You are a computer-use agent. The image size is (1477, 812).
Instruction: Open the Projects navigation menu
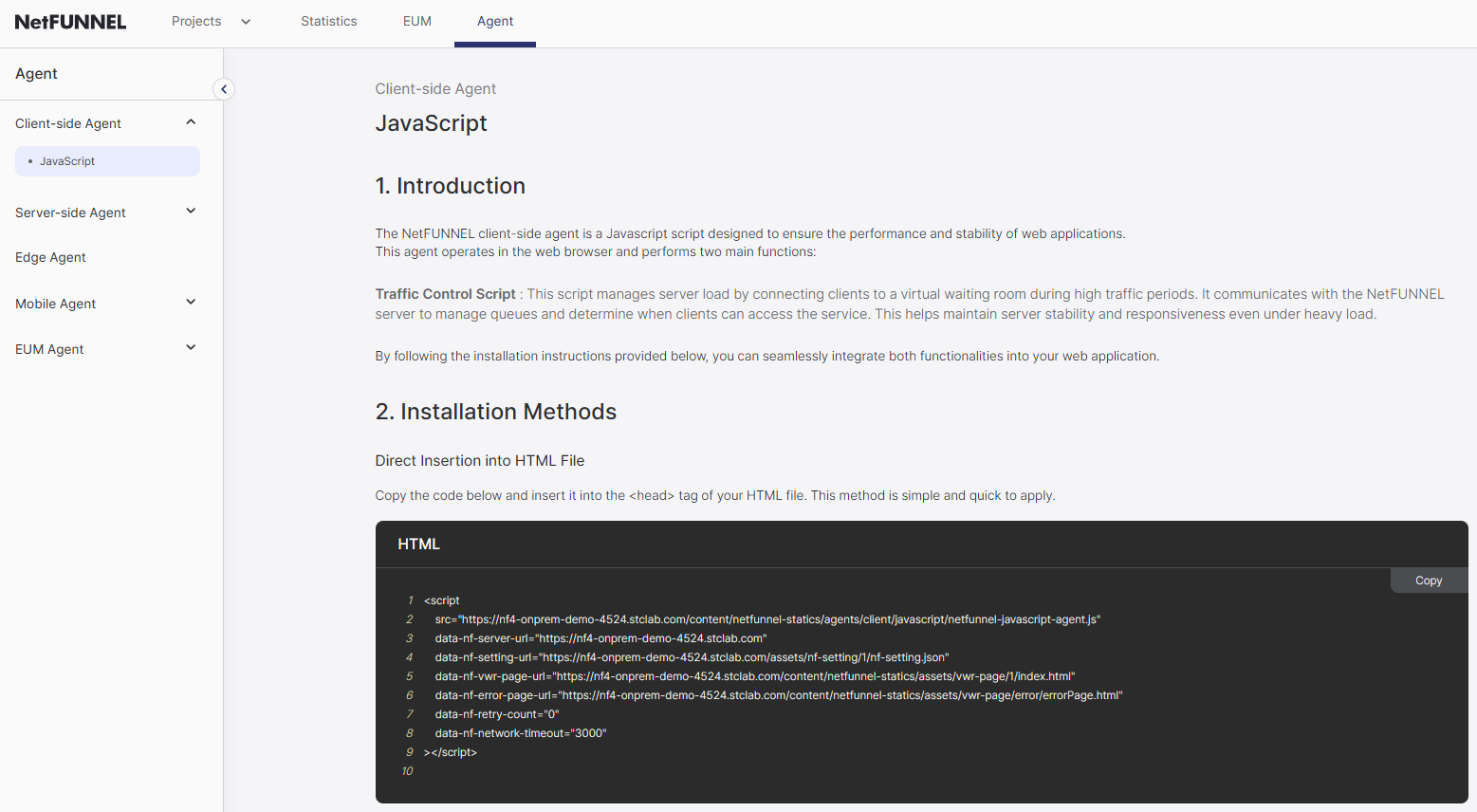(210, 21)
